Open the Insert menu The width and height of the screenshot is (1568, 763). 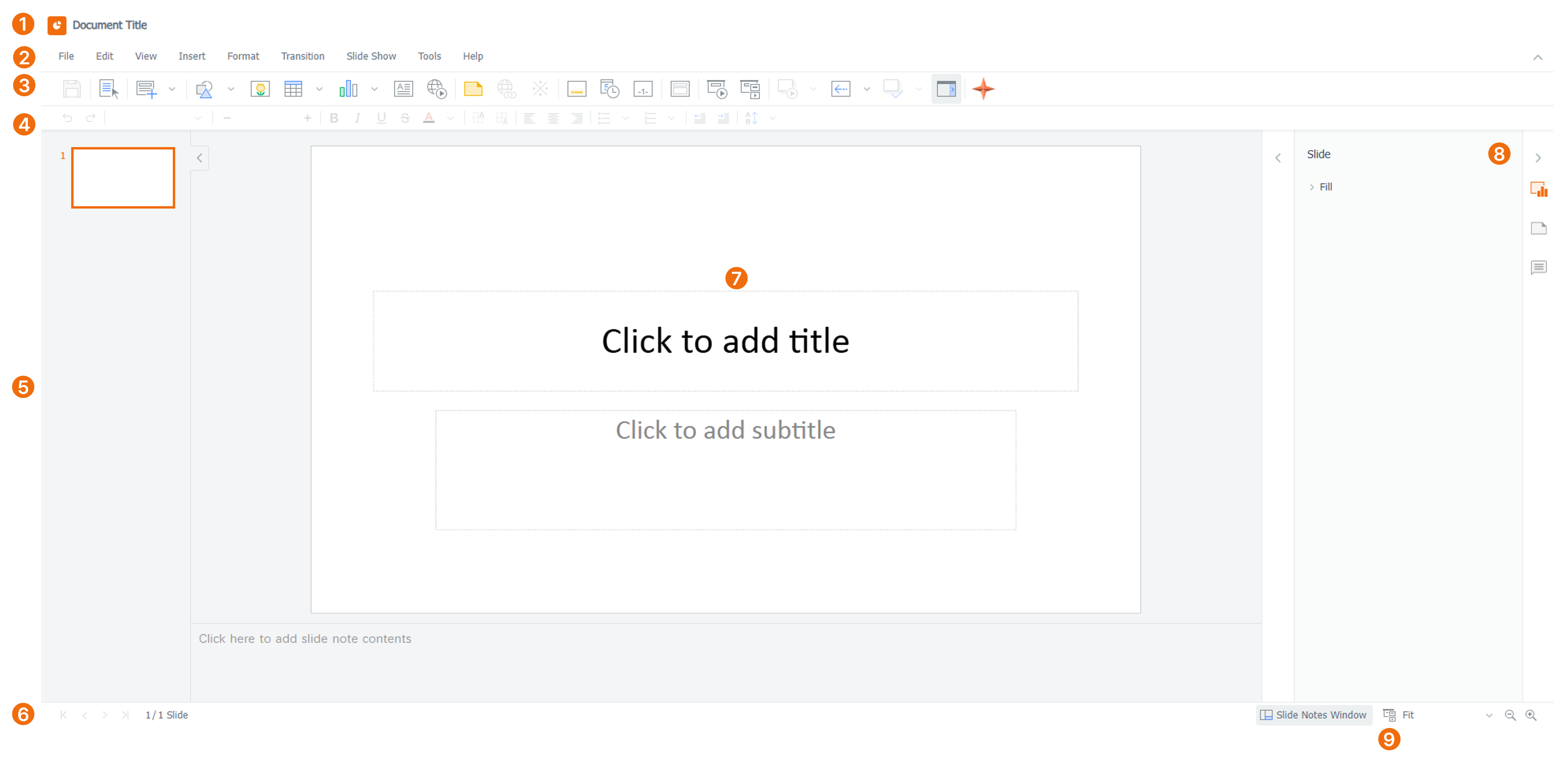pos(192,56)
